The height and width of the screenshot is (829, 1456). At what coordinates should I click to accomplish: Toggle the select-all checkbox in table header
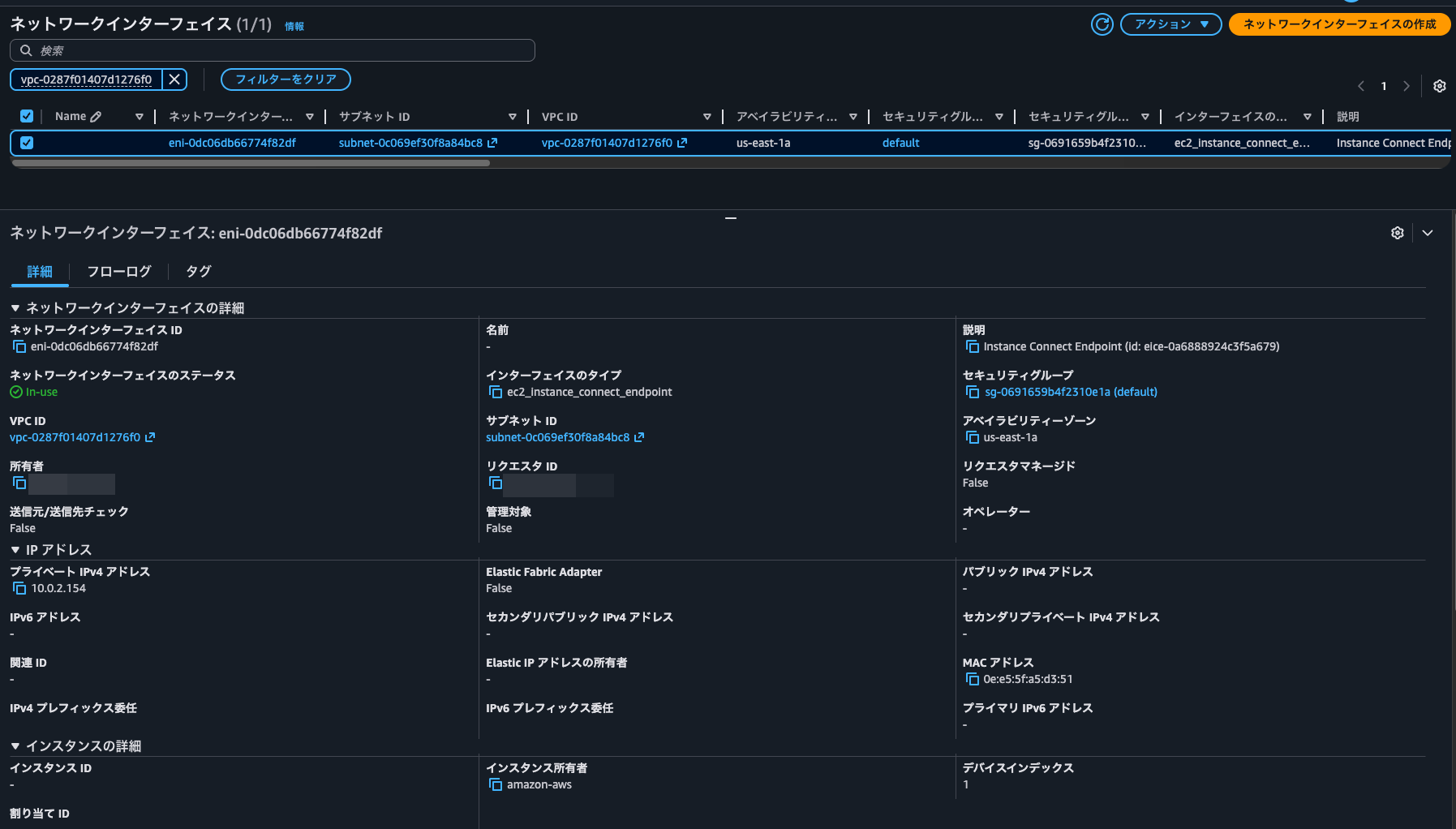[27, 116]
